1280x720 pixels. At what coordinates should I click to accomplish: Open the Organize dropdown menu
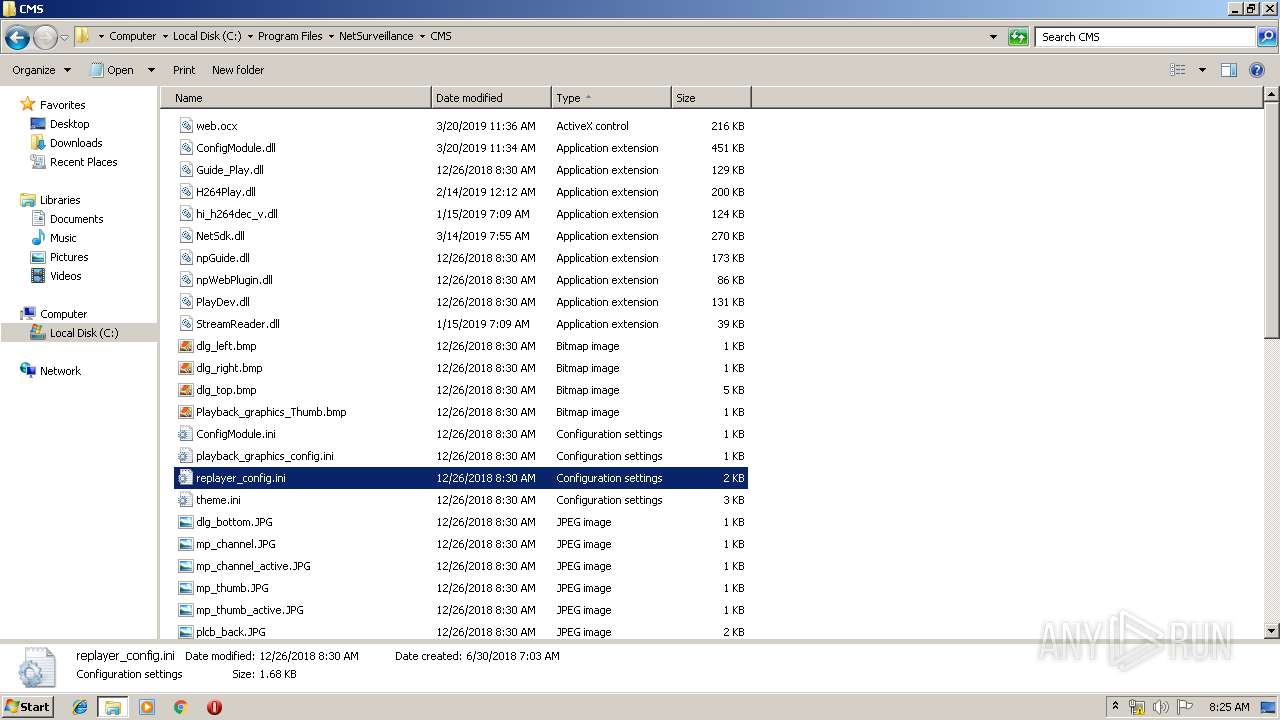click(x=42, y=70)
